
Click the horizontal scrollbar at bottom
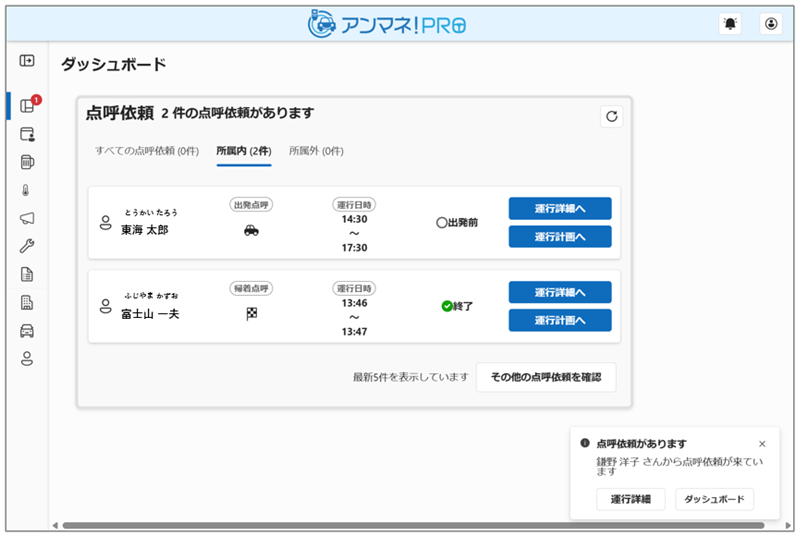point(400,525)
